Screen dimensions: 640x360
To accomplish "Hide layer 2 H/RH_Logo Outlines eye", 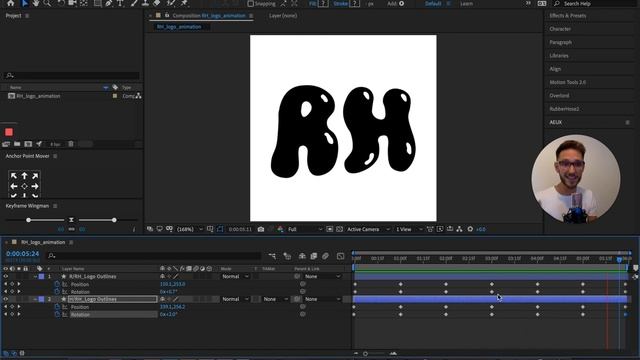I will [6, 299].
